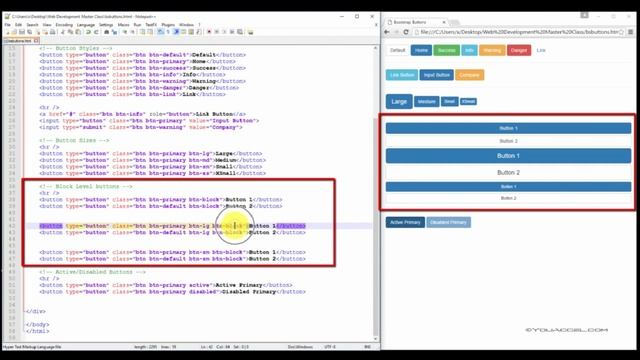Click the orange Warning button
640x360 pixels.
[492, 50]
